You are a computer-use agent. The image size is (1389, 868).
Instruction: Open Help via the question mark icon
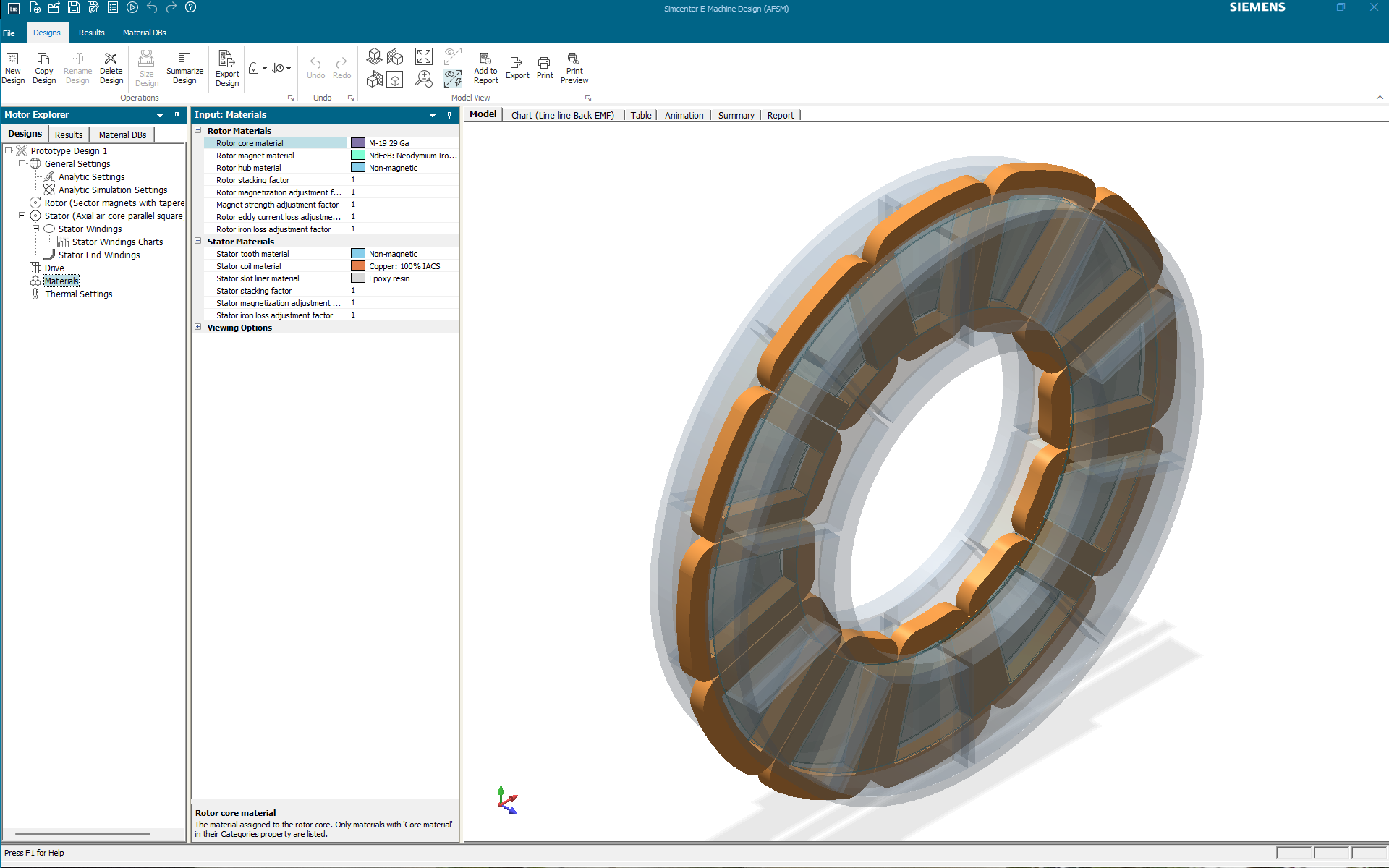[191, 8]
